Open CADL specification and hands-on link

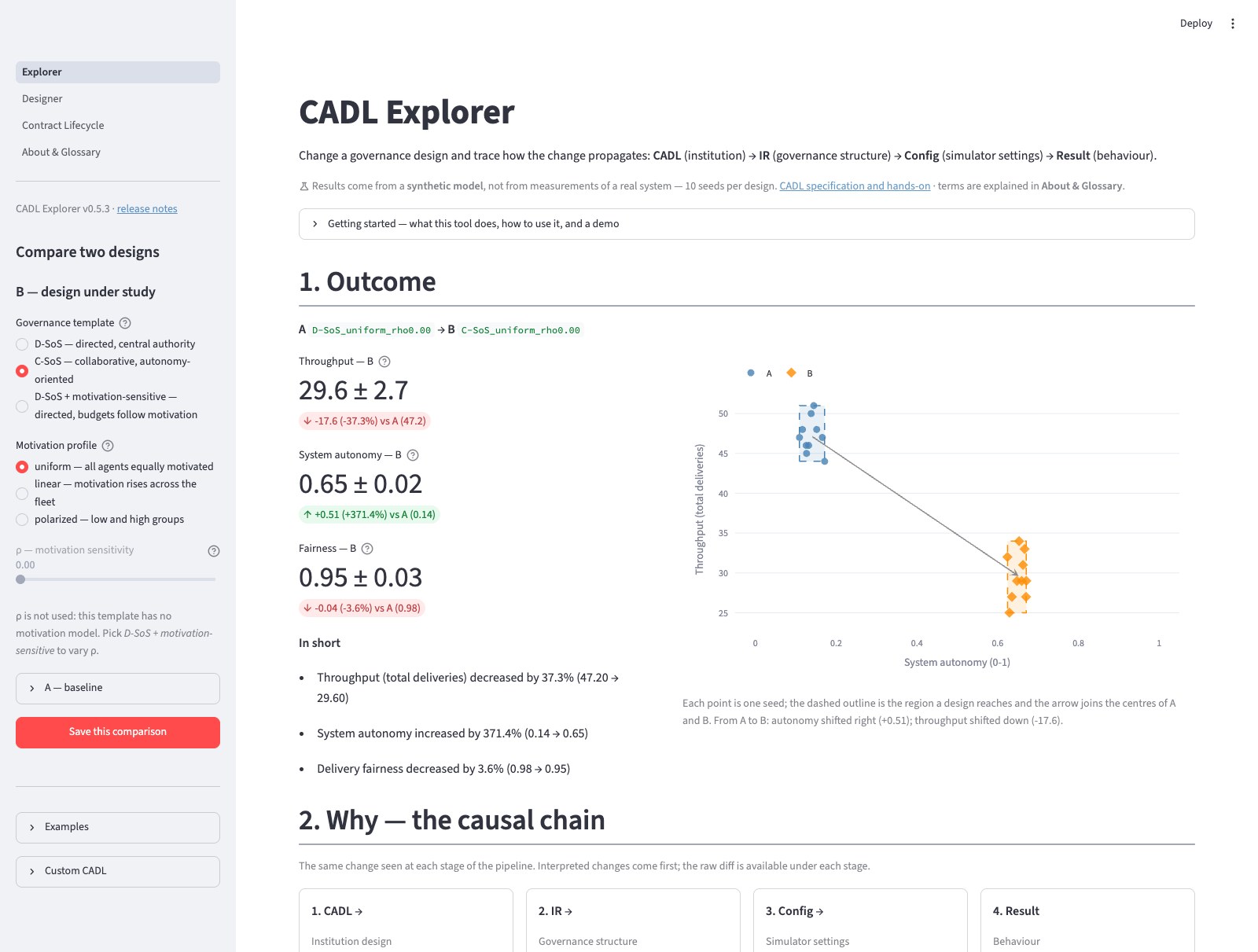coord(855,186)
